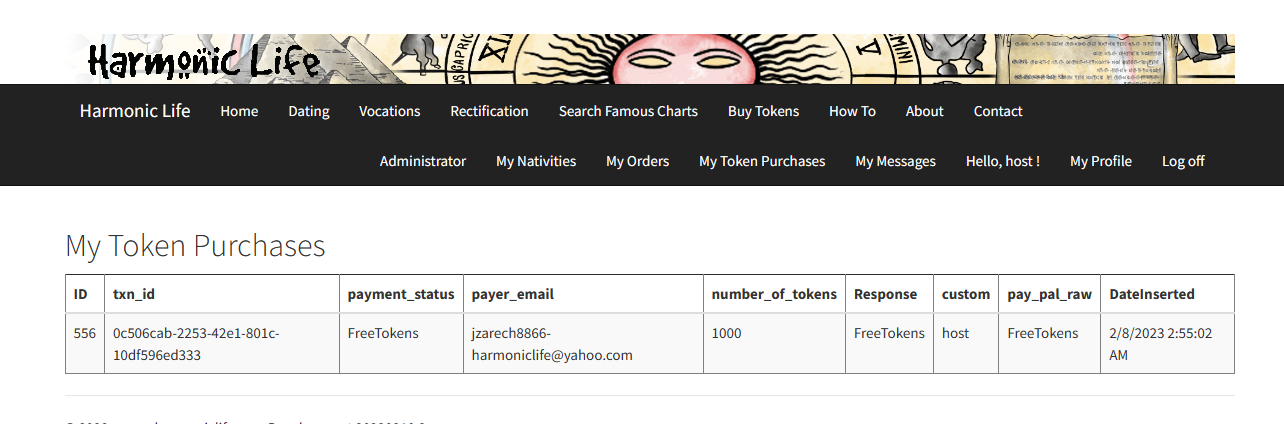This screenshot has width=1284, height=424.
Task: Open the Harmonic Life brand link
Action: click(135, 110)
